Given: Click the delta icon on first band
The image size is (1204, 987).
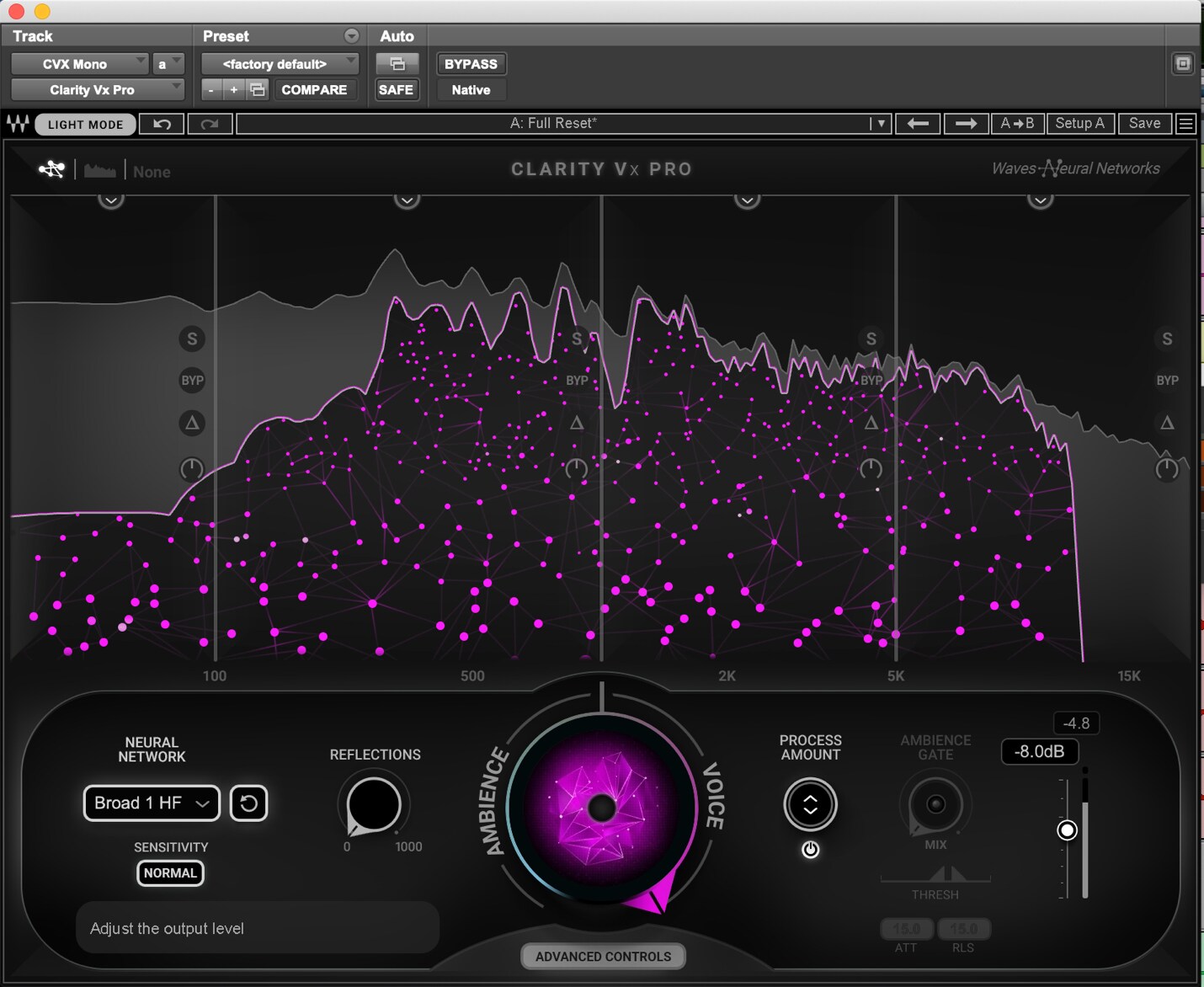Looking at the screenshot, I should [x=192, y=423].
